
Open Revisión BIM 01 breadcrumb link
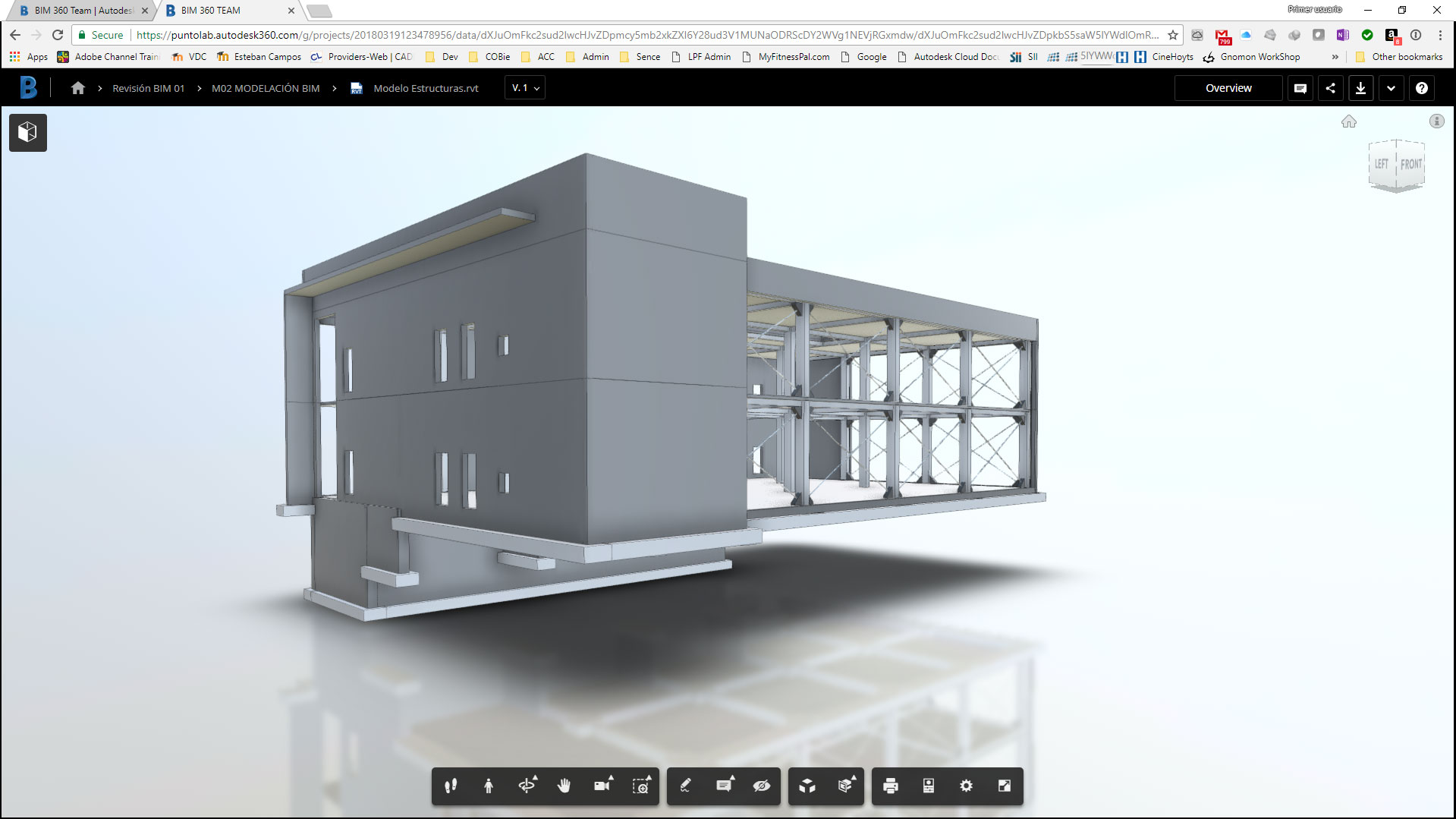[x=148, y=88]
